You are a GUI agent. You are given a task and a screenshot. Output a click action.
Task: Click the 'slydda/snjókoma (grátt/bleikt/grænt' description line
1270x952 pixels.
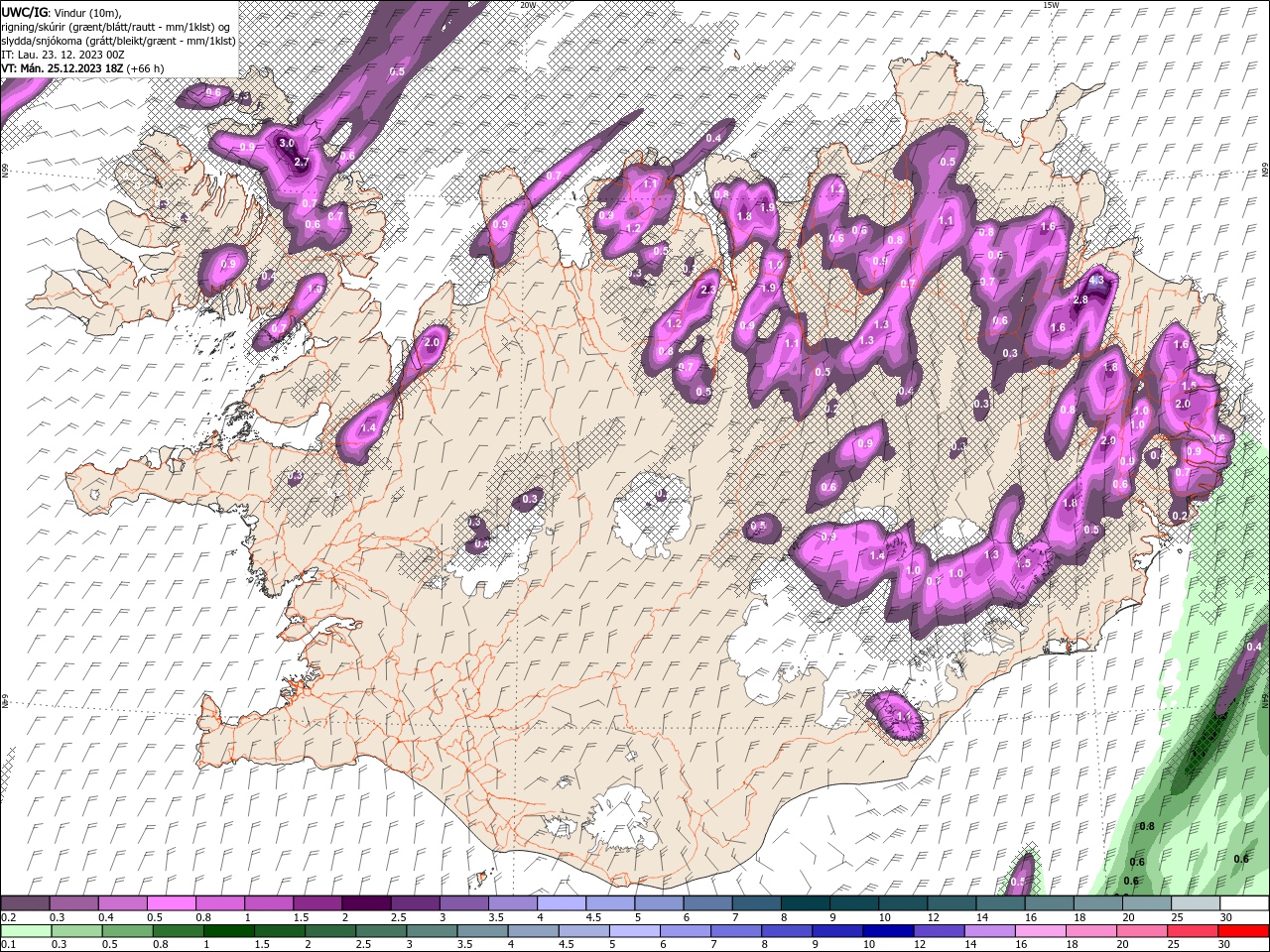(118, 41)
